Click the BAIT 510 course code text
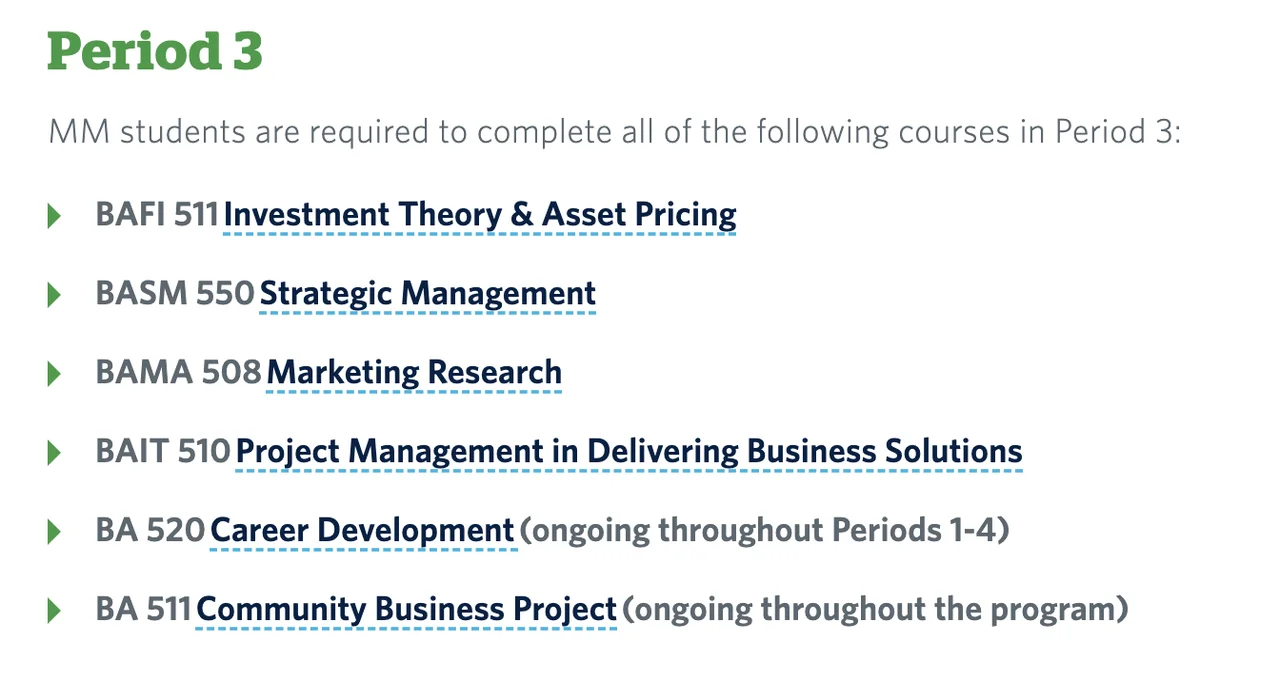Viewport: 1280px width, 681px height. pyautogui.click(x=163, y=452)
